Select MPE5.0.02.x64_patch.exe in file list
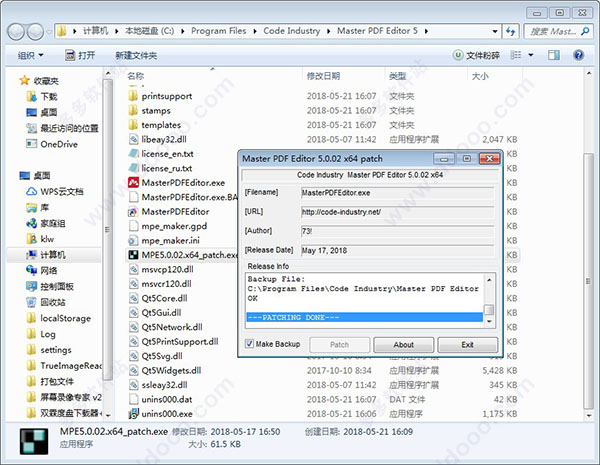 point(189,255)
